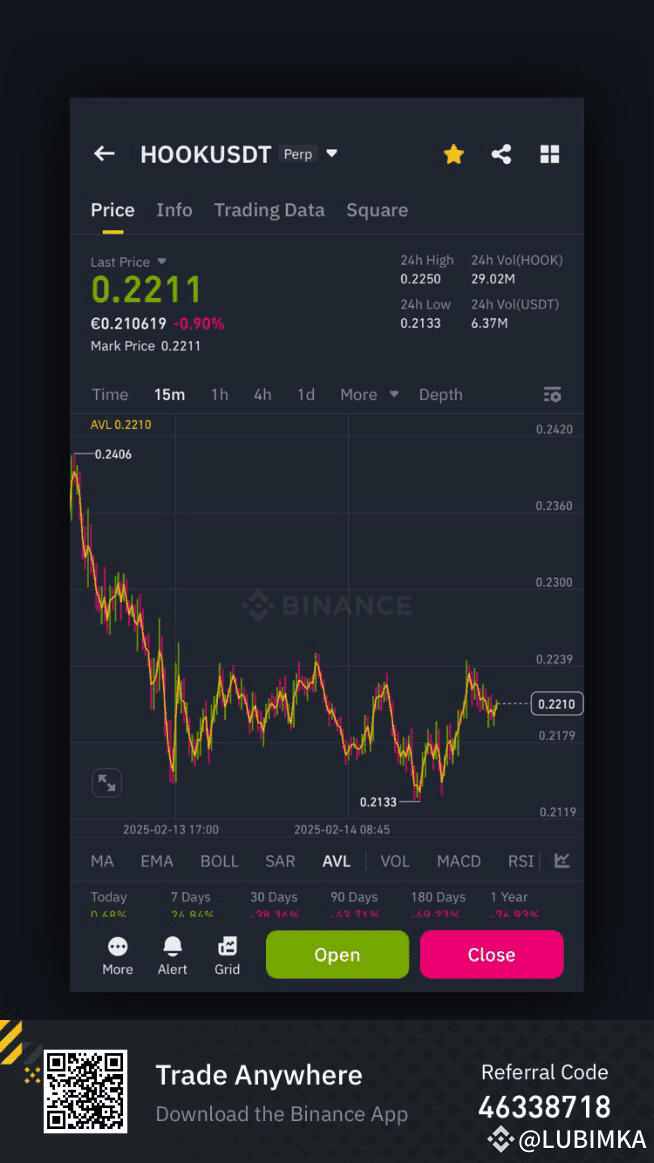Select the Info tab
The width and height of the screenshot is (654, 1163).
click(x=174, y=210)
